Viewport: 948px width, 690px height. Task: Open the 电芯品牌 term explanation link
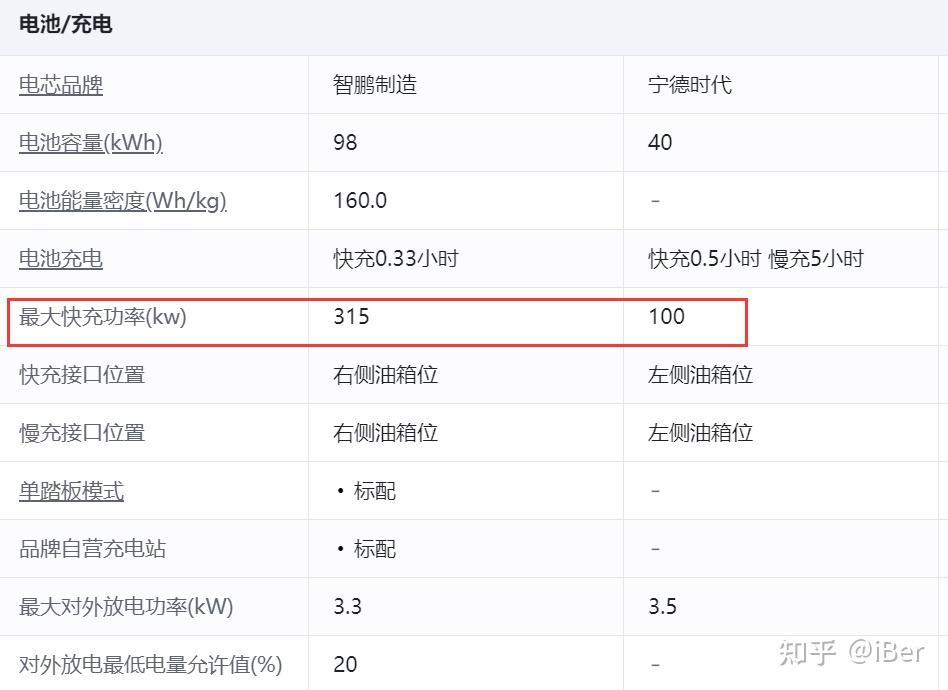[x=59, y=84]
